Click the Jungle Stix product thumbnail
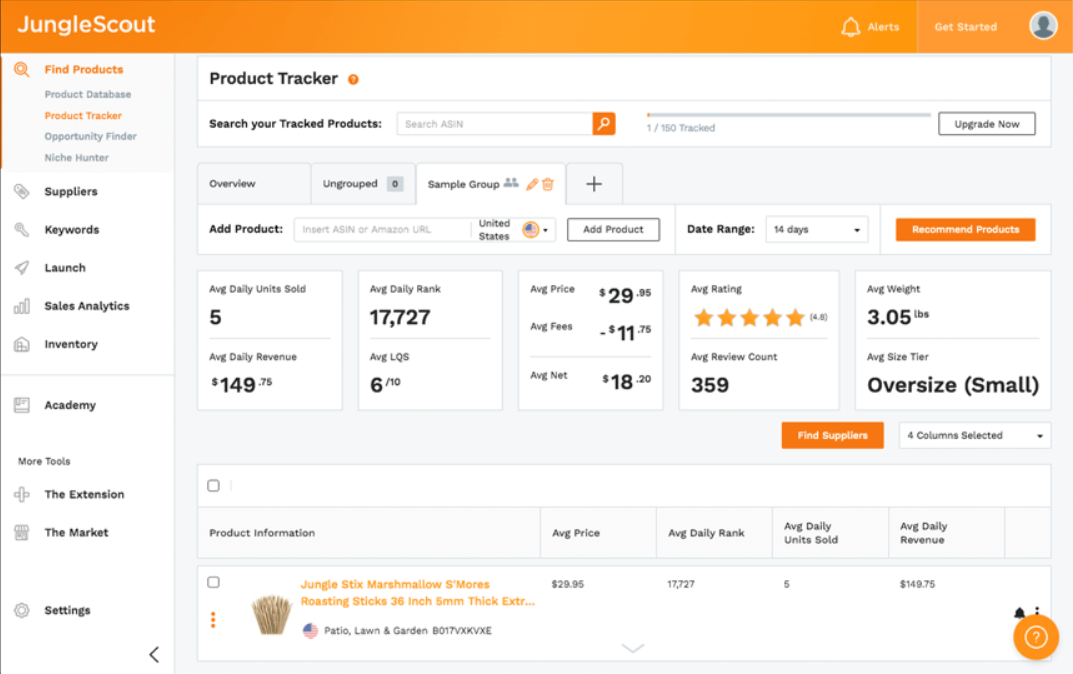Image resolution: width=1073 pixels, height=674 pixels. pyautogui.click(x=272, y=614)
